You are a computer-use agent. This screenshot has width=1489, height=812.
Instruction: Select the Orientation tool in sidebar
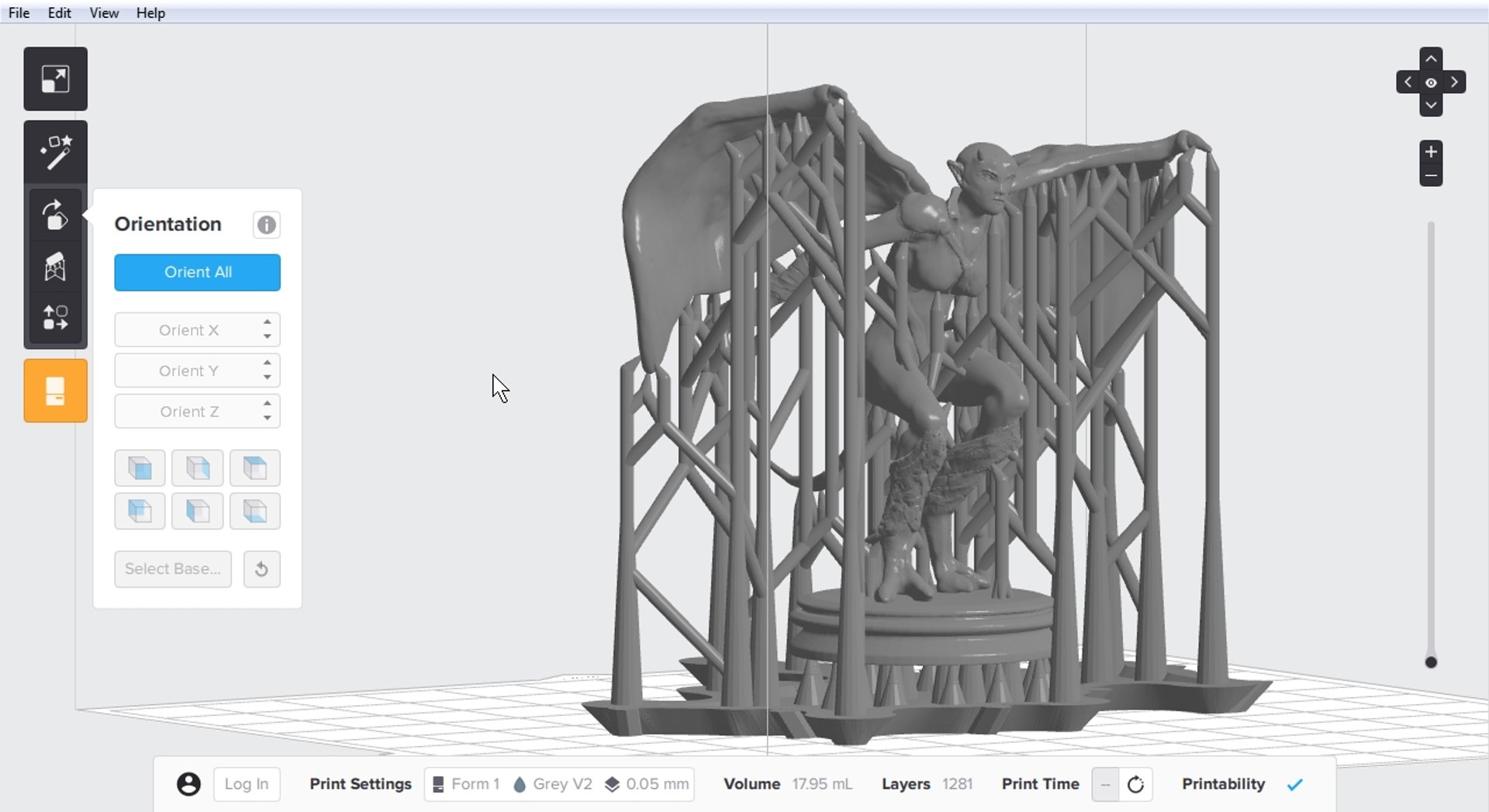click(x=55, y=215)
